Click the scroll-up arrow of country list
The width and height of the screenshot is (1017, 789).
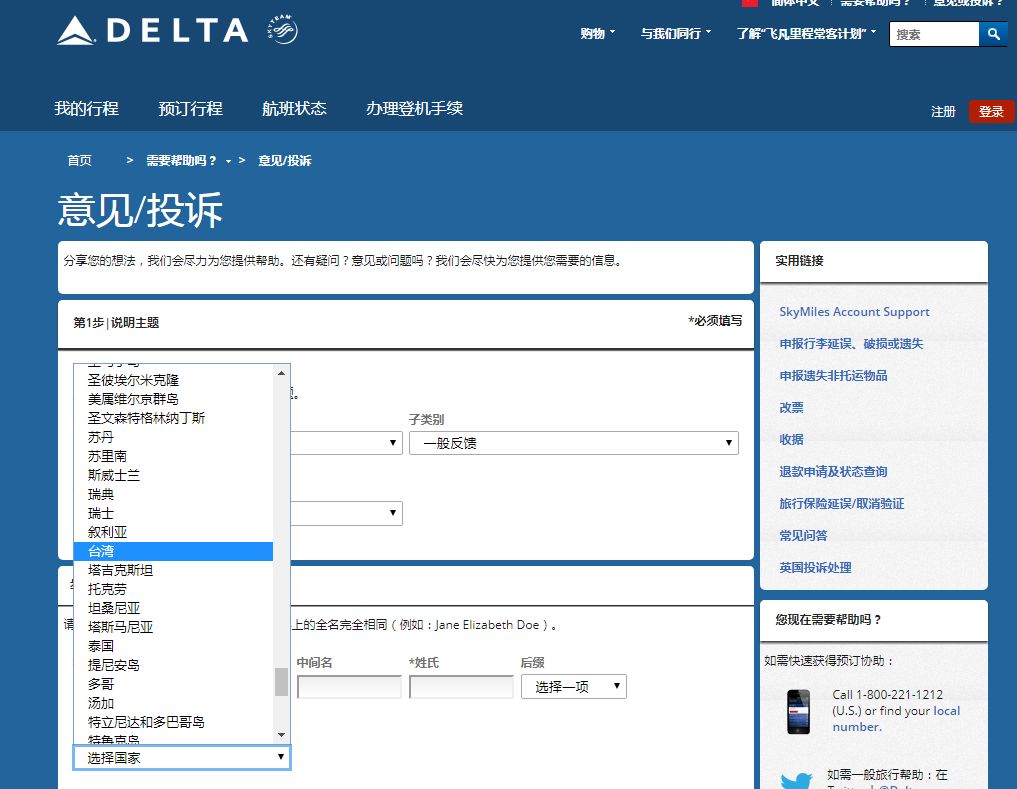pyautogui.click(x=281, y=373)
